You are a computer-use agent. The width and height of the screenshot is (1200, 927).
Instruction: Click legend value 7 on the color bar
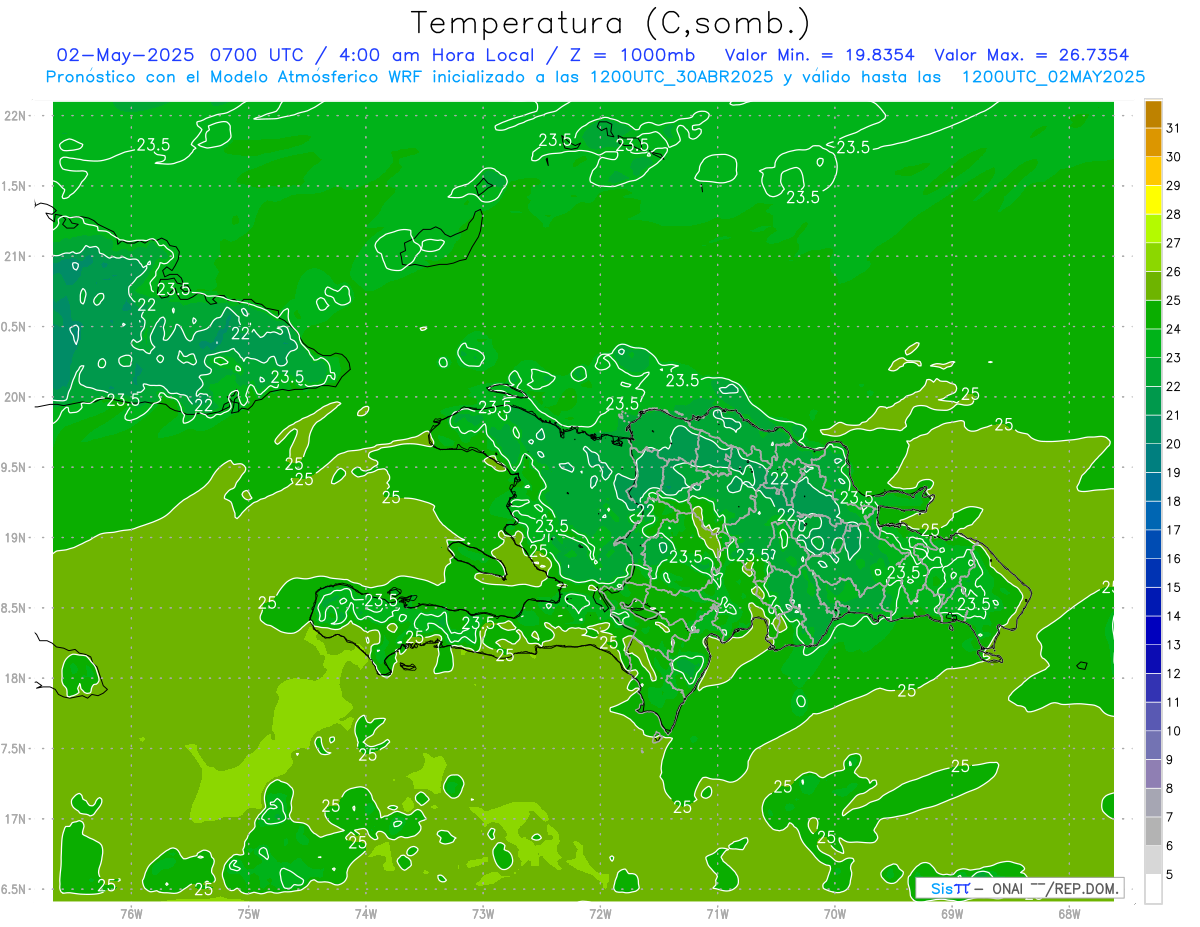coord(1170,817)
